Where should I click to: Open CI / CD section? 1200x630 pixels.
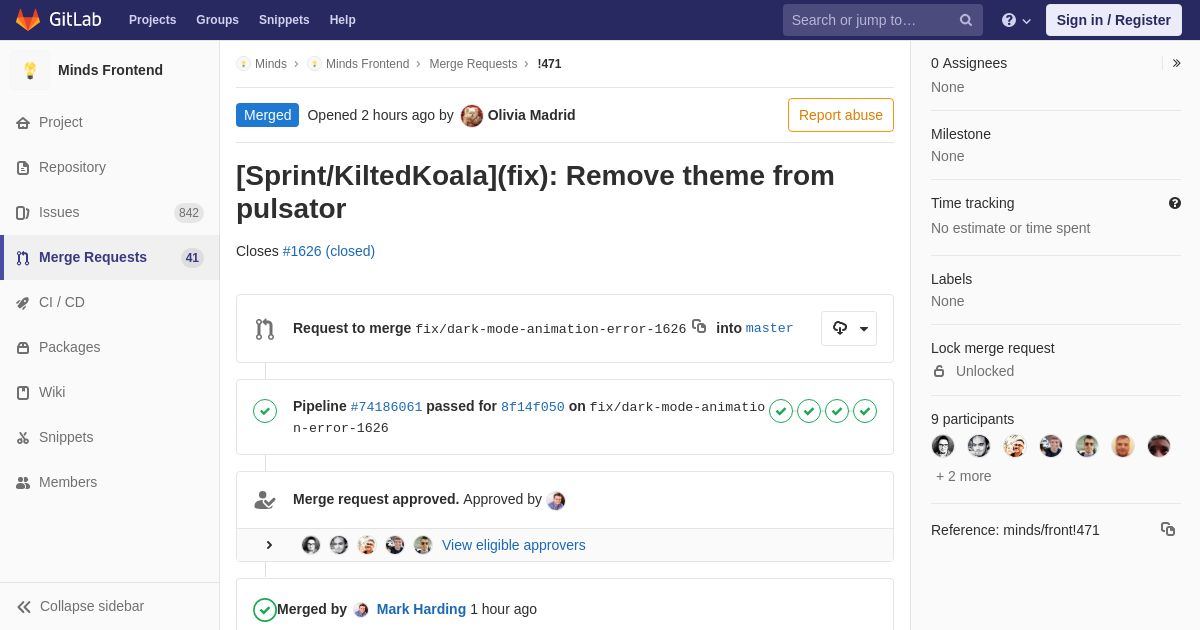point(109,302)
